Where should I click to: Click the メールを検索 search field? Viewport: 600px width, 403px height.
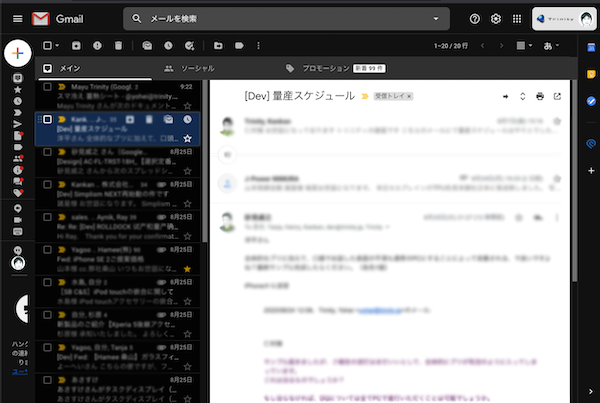(280, 19)
